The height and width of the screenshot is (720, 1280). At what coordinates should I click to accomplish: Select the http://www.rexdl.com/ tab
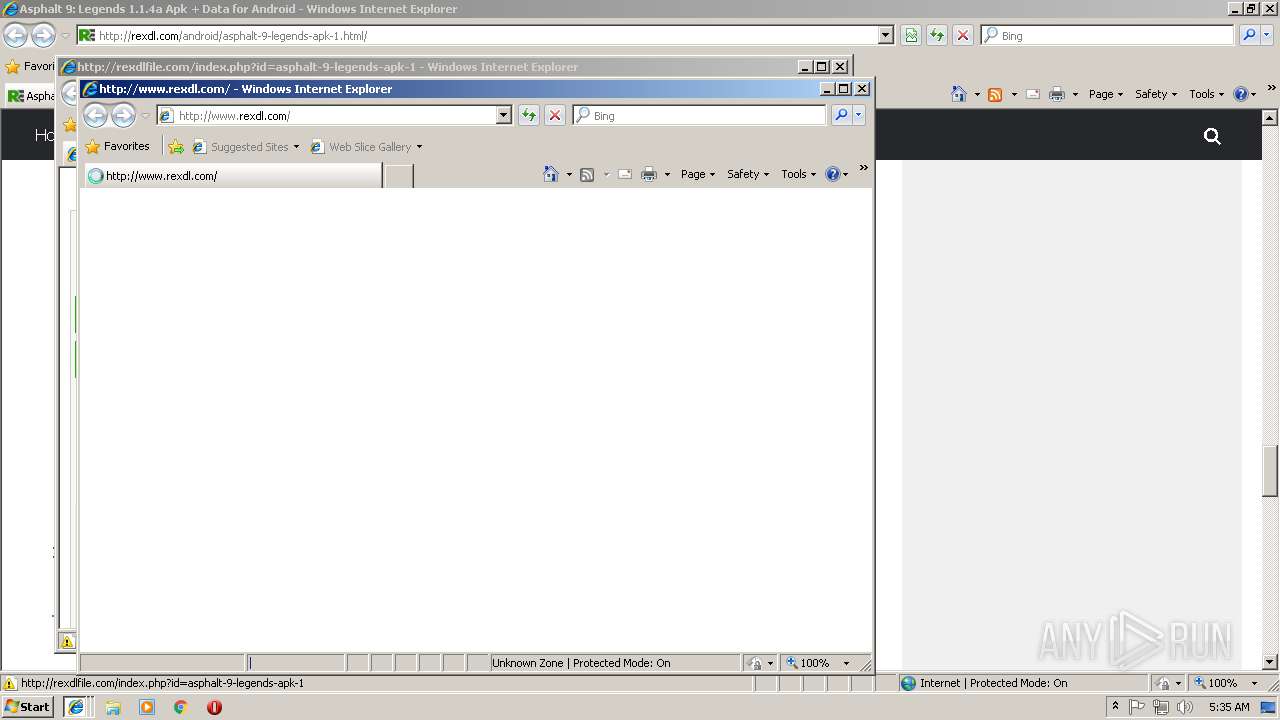[232, 176]
